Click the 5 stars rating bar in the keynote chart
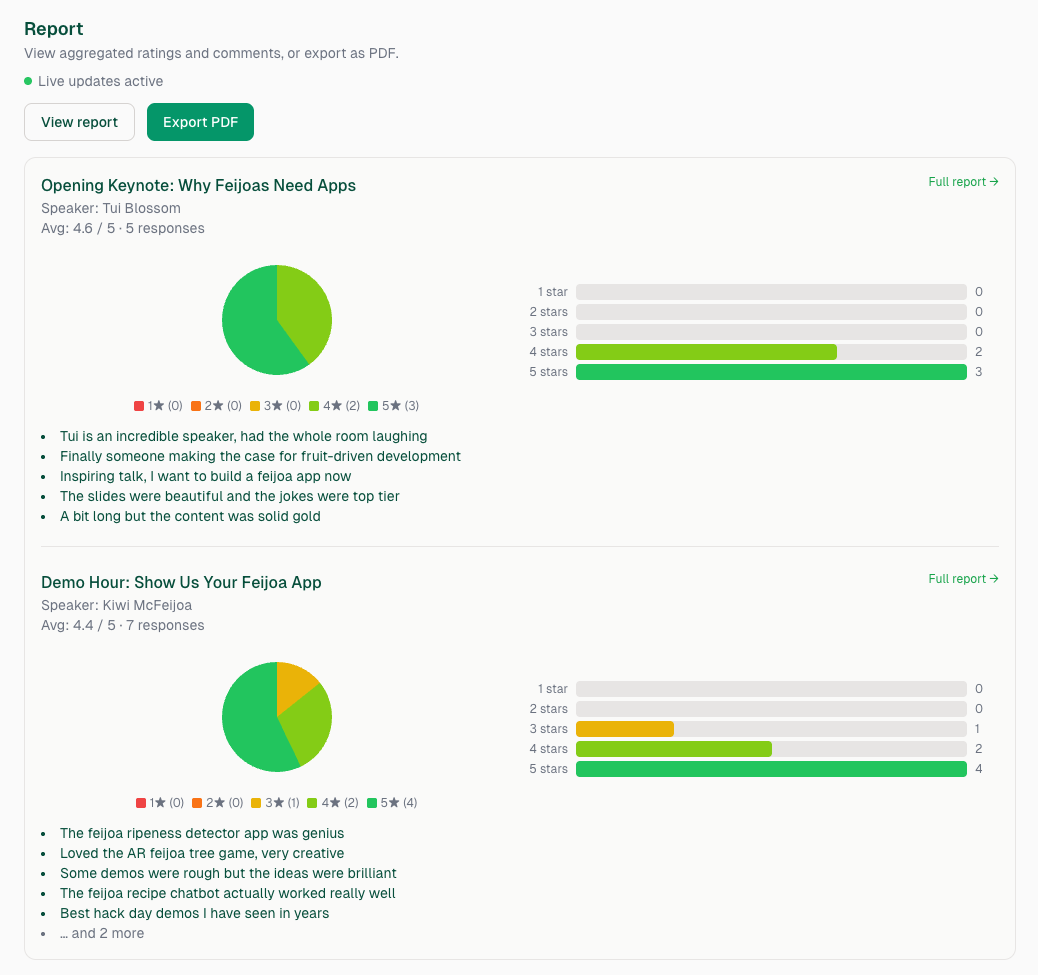Viewport: 1038px width, 975px height. point(770,371)
